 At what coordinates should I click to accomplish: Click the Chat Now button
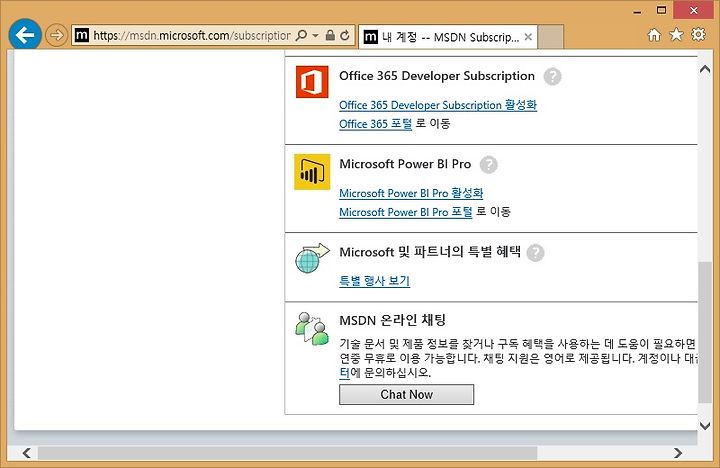406,395
